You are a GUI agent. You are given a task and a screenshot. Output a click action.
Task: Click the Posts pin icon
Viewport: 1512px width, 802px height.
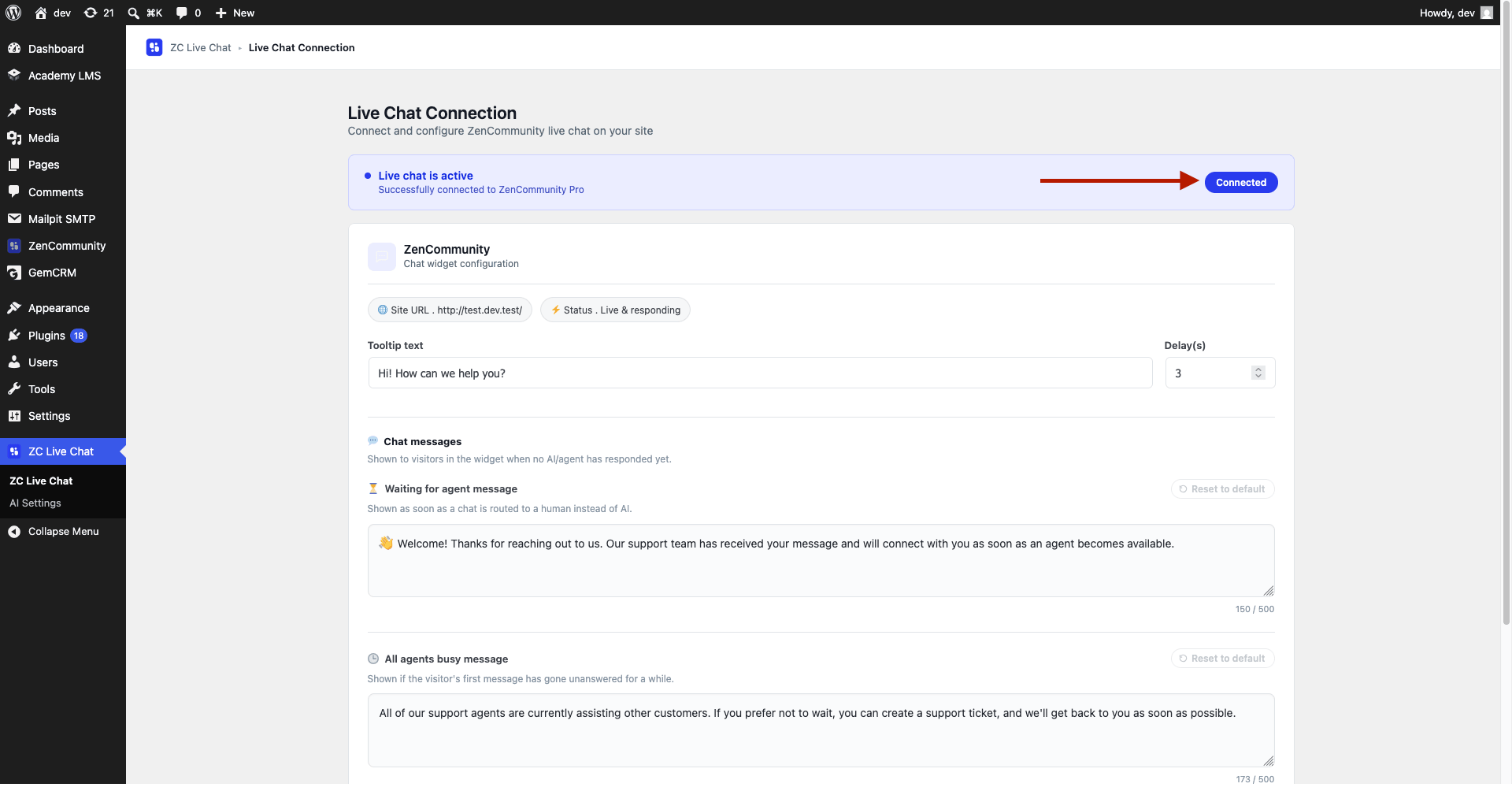(14, 110)
